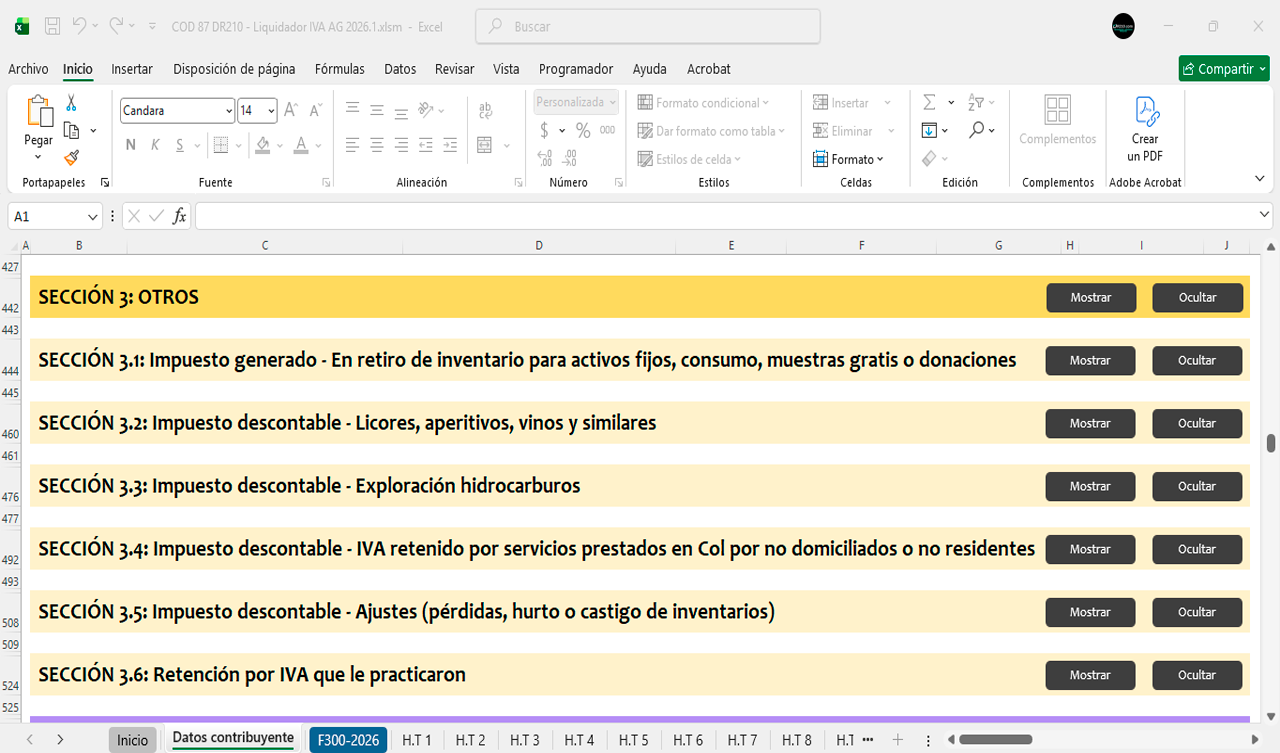Select the Format Painter brush icon
This screenshot has height=753, width=1280.
[71, 157]
